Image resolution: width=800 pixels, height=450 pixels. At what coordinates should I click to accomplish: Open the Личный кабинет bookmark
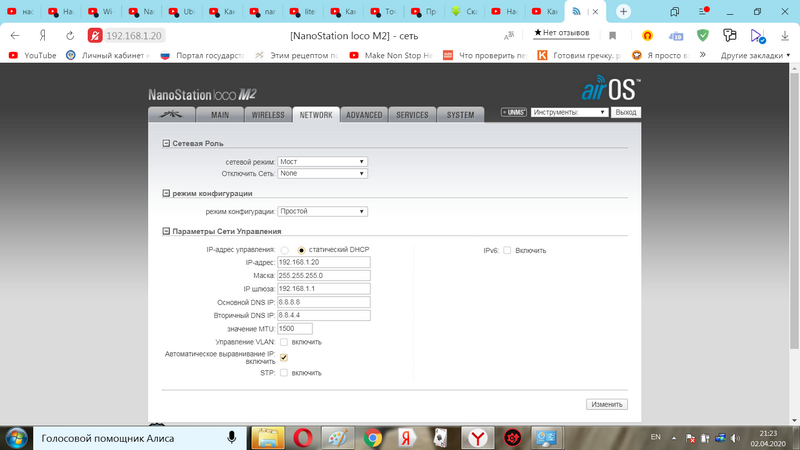(x=108, y=55)
